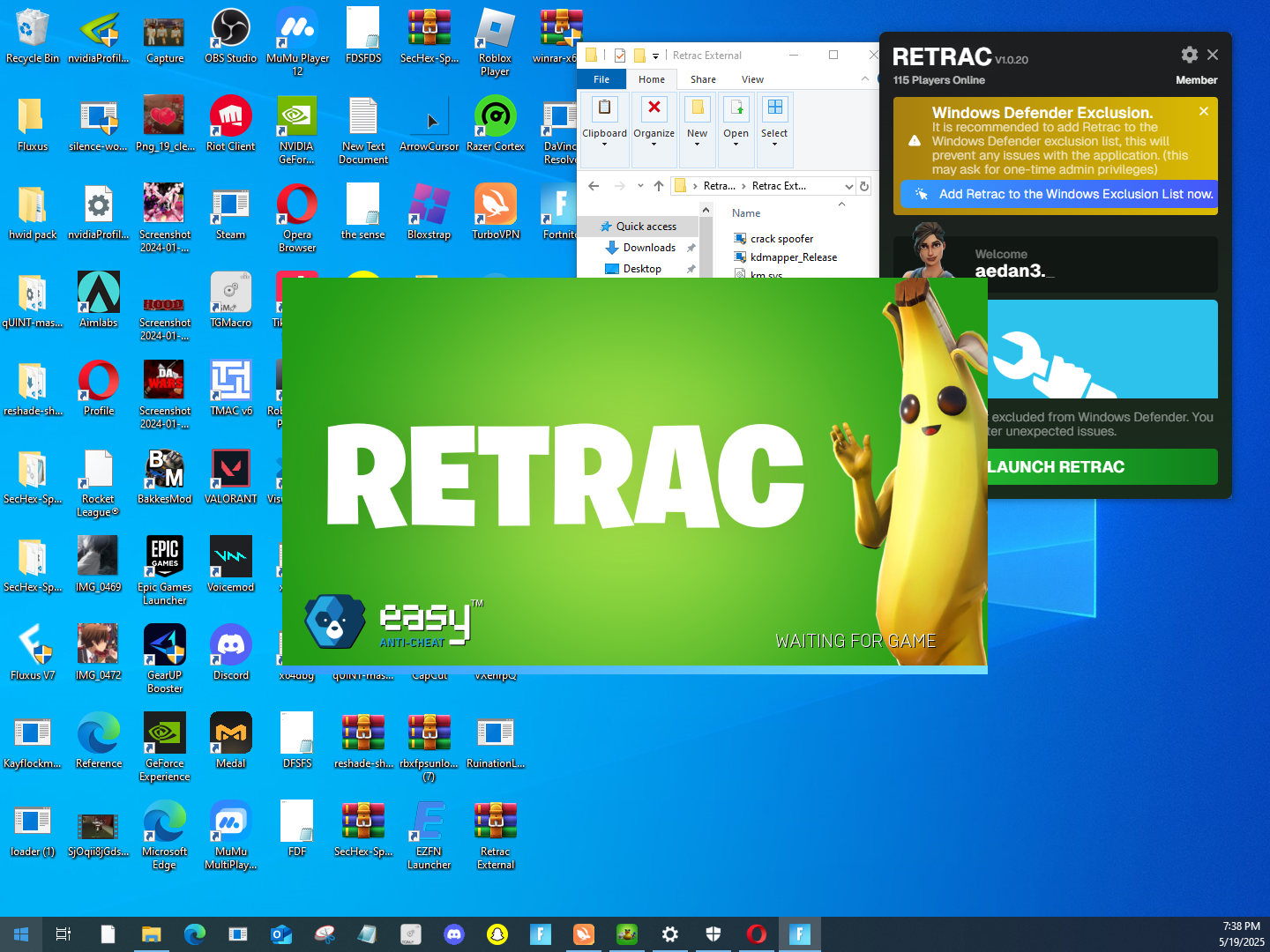Viewport: 1270px width, 952px height.
Task: Open Recycle Bin desktop icon
Action: pos(33,36)
